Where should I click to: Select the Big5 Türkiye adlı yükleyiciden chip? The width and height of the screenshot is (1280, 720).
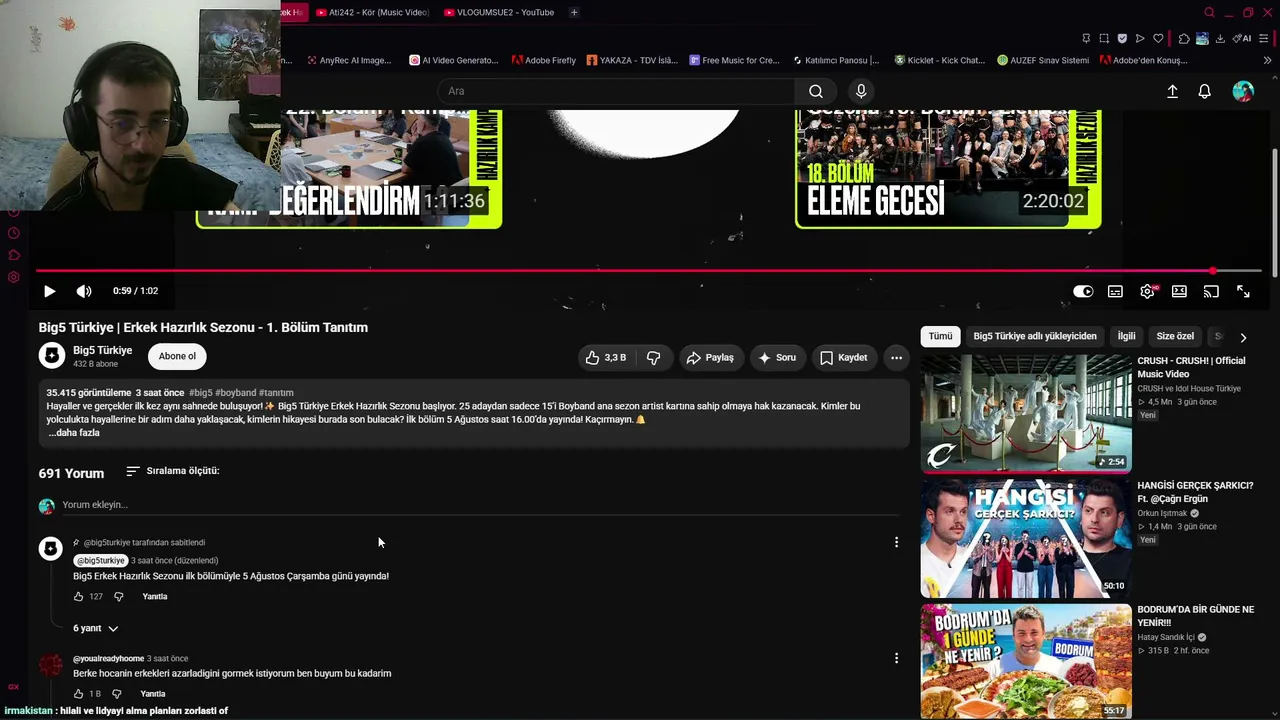pyautogui.click(x=1035, y=336)
